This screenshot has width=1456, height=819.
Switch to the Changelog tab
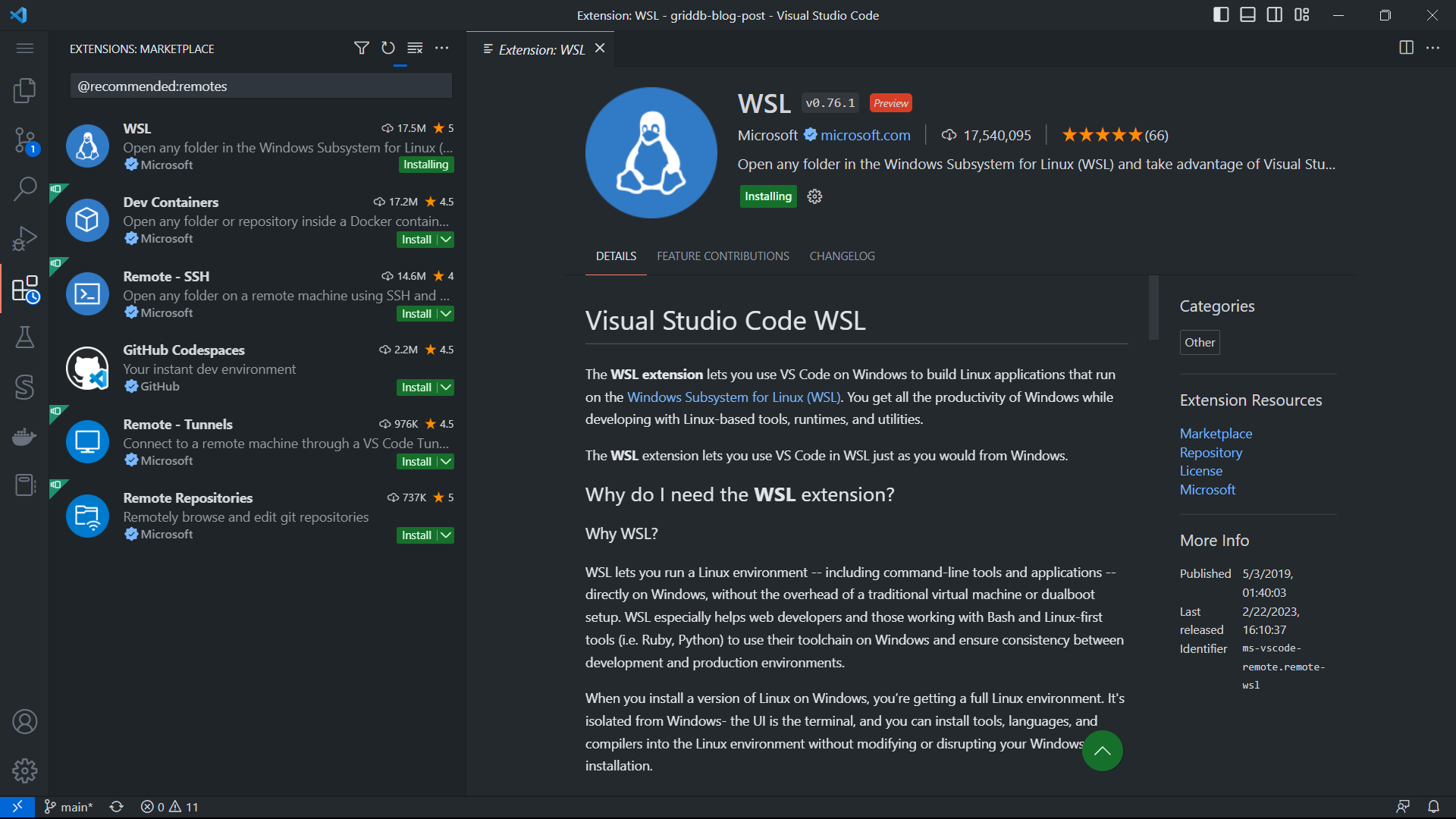(x=842, y=256)
